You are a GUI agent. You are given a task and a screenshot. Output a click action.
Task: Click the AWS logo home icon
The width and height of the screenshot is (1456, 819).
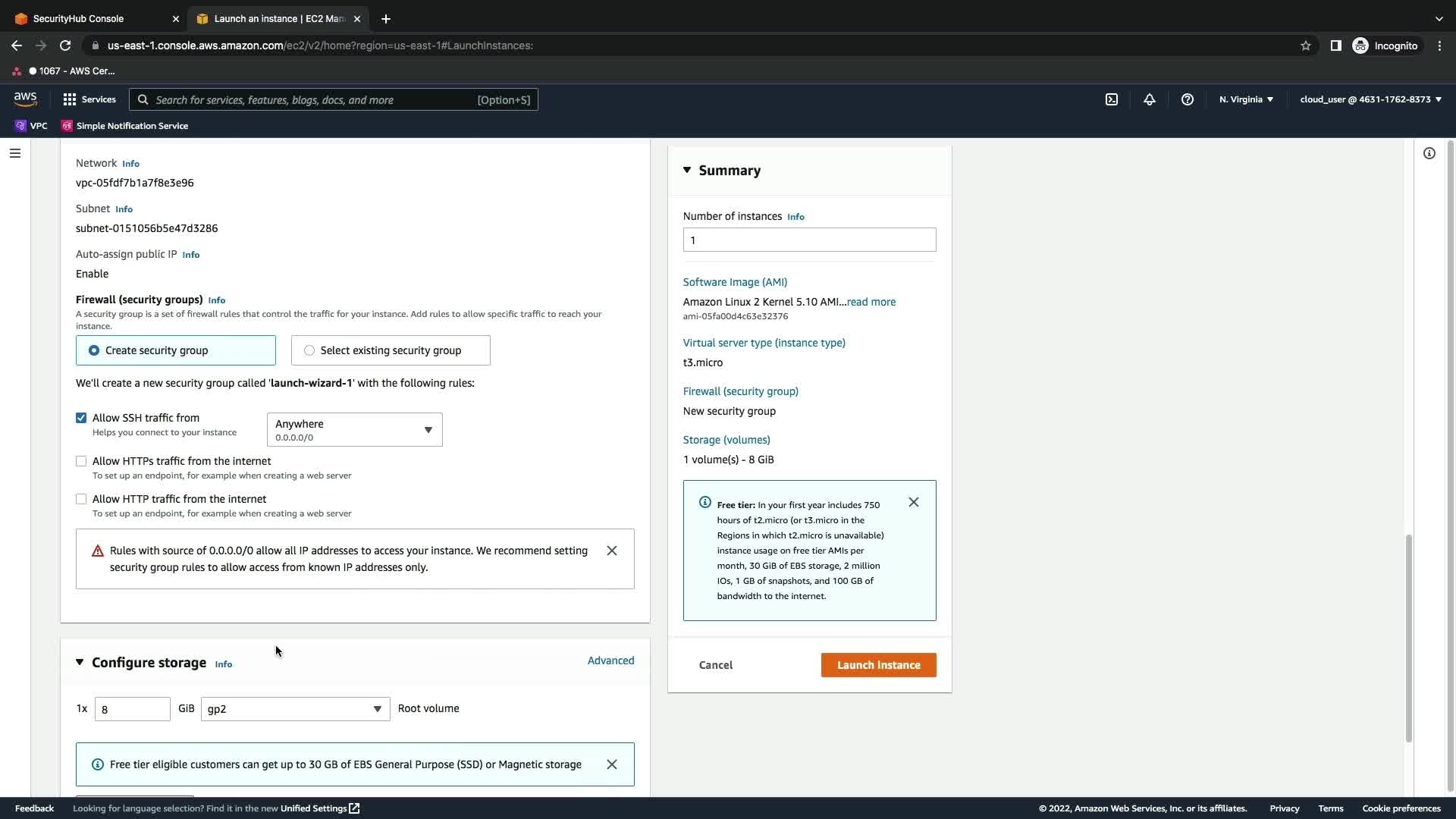25,99
